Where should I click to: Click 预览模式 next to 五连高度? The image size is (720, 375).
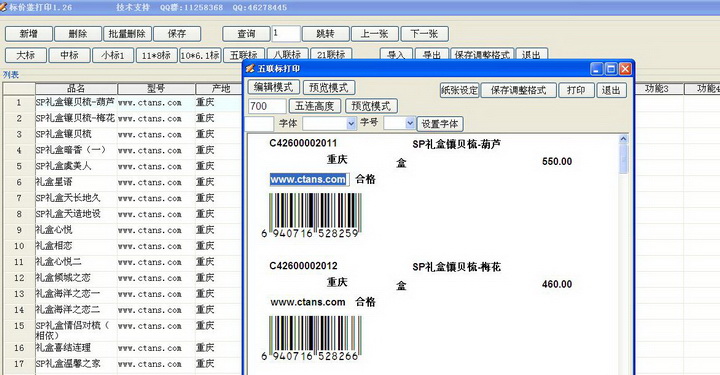point(371,106)
